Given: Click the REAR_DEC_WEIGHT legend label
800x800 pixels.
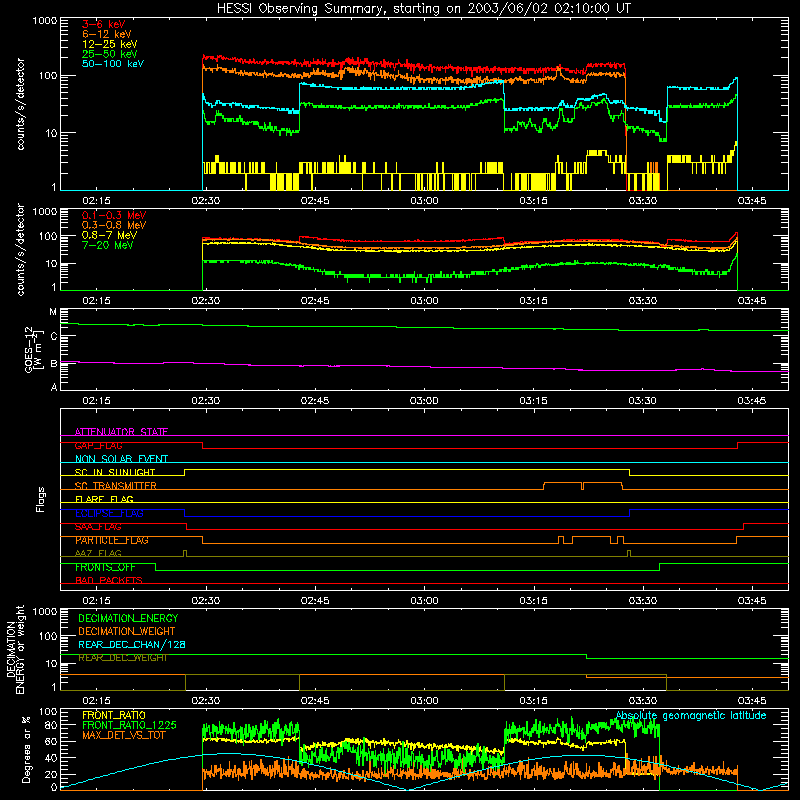Looking at the screenshot, I should pyautogui.click(x=122, y=658).
